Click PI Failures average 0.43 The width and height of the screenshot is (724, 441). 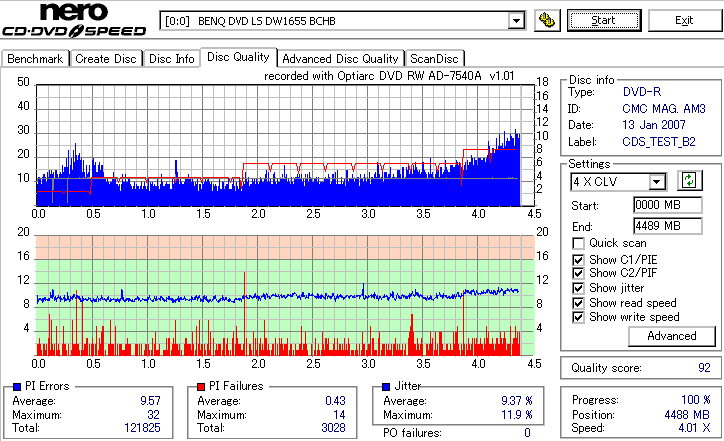pos(335,401)
